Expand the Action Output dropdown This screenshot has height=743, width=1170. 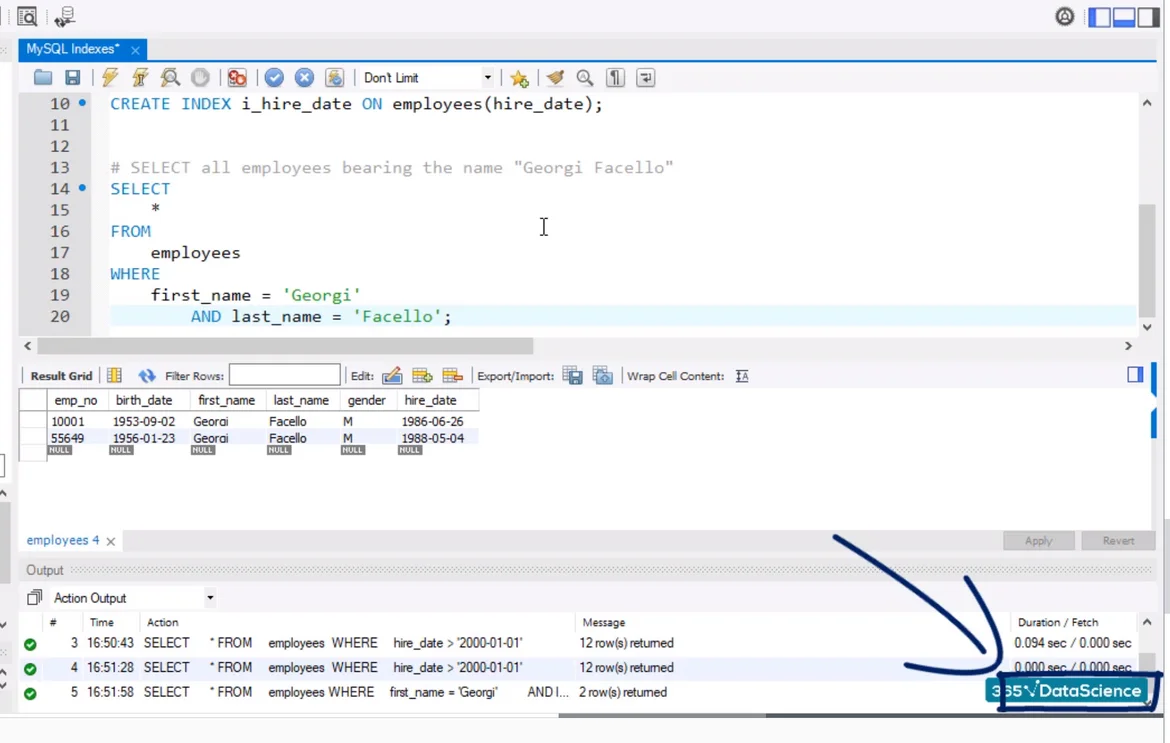tap(210, 598)
